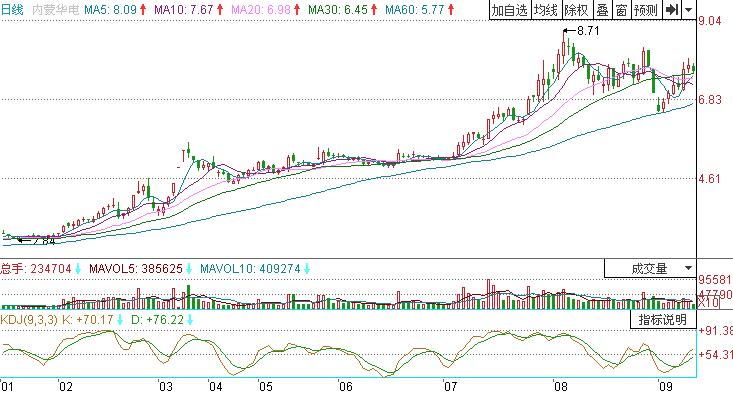Click the X10 volume scale icon
Viewport: 733px width, 396px height.
pos(708,303)
